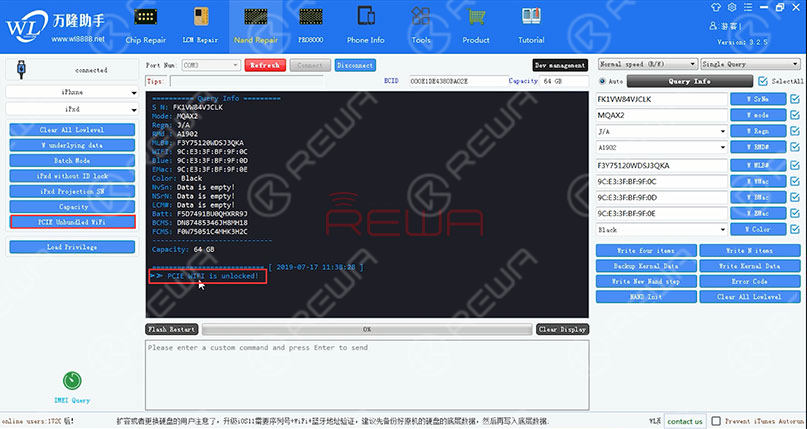This screenshot has height=429, width=807.
Task: Toggle the SelectAll checkbox
Action: (x=763, y=81)
